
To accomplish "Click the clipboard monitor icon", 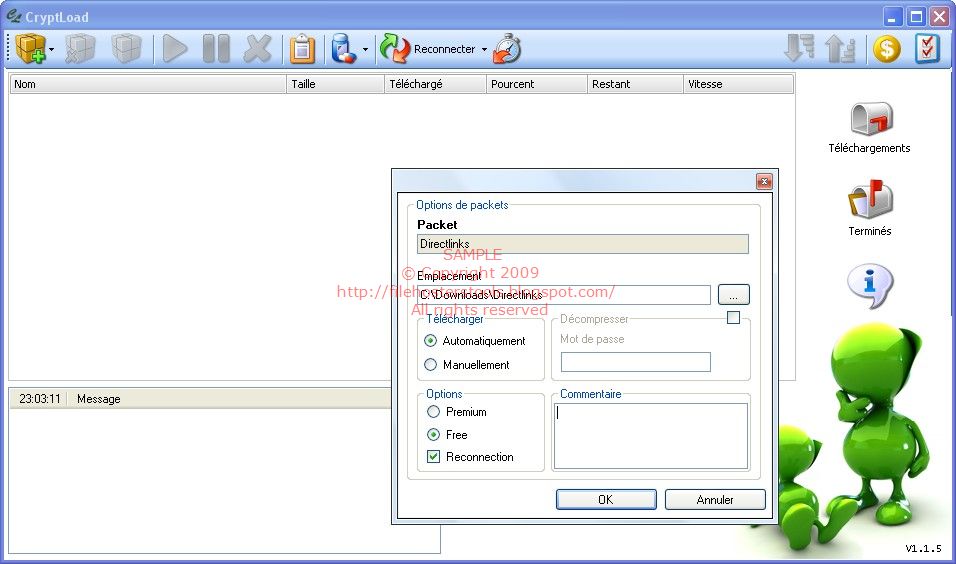I will click(302, 49).
